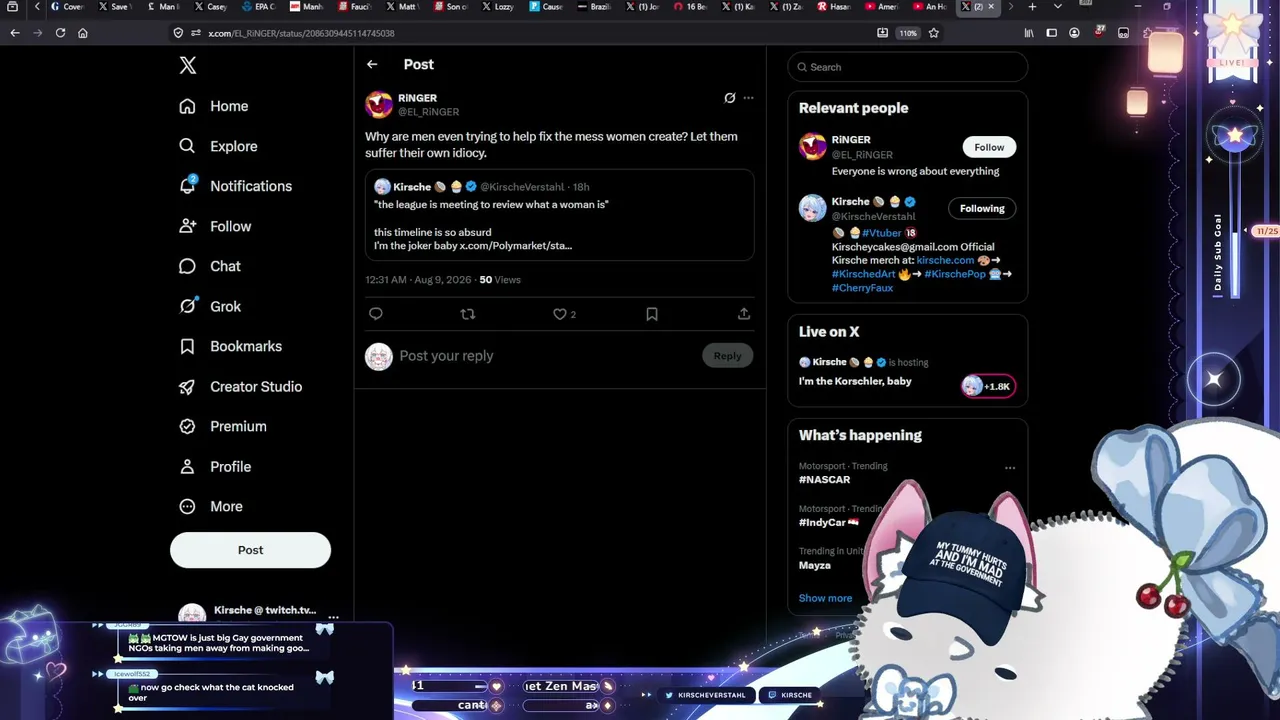Open the browser account icon
The width and height of the screenshot is (1280, 720).
(1074, 33)
